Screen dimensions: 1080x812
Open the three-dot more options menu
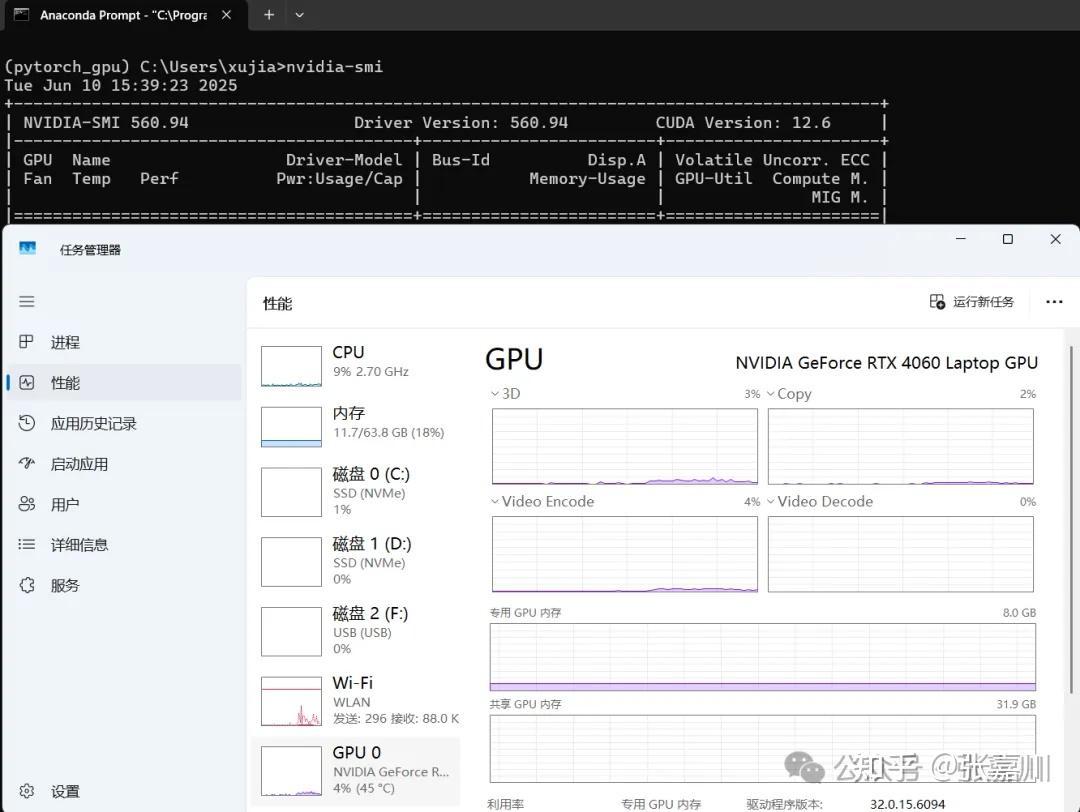tap(1054, 301)
